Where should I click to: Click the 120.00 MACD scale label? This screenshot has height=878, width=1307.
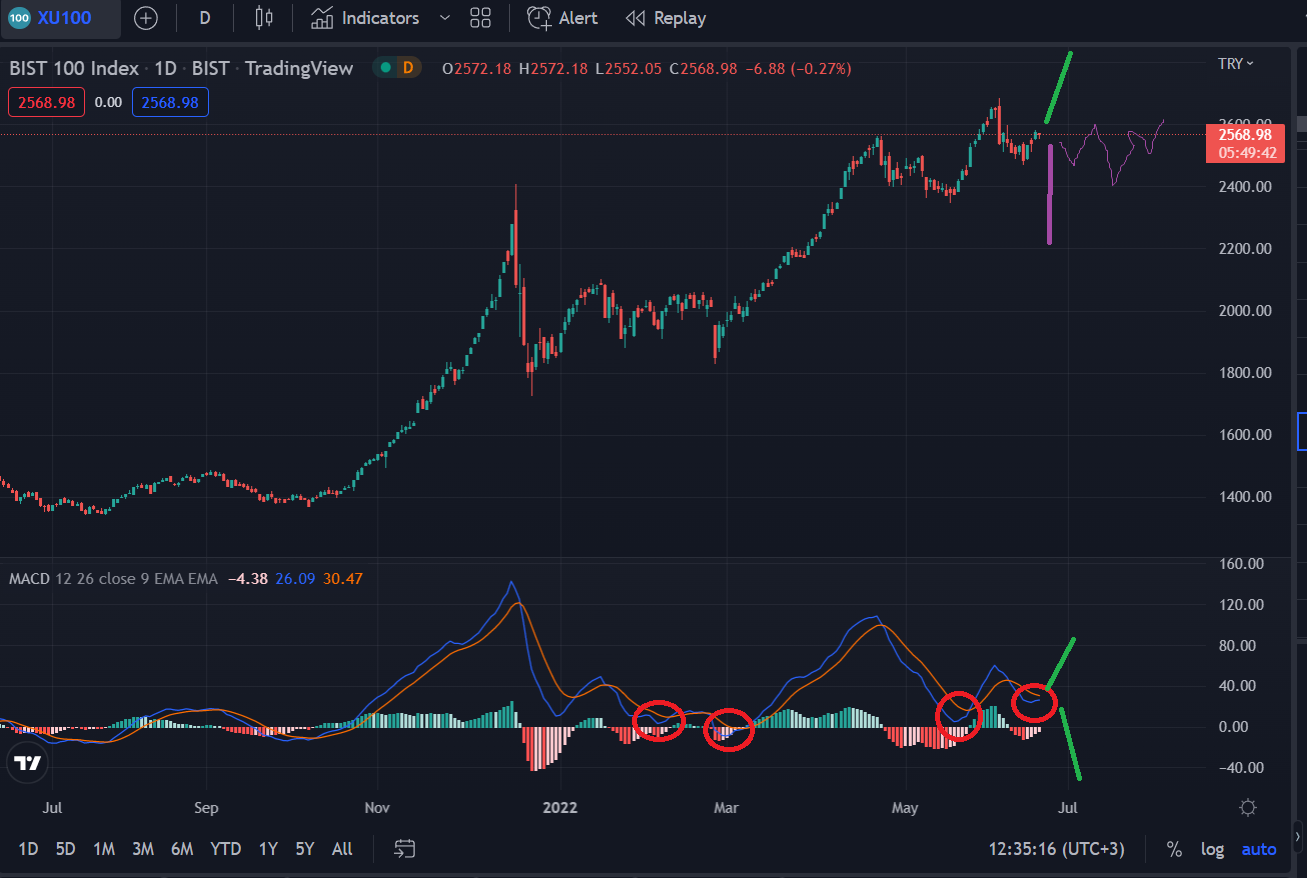tap(1240, 605)
